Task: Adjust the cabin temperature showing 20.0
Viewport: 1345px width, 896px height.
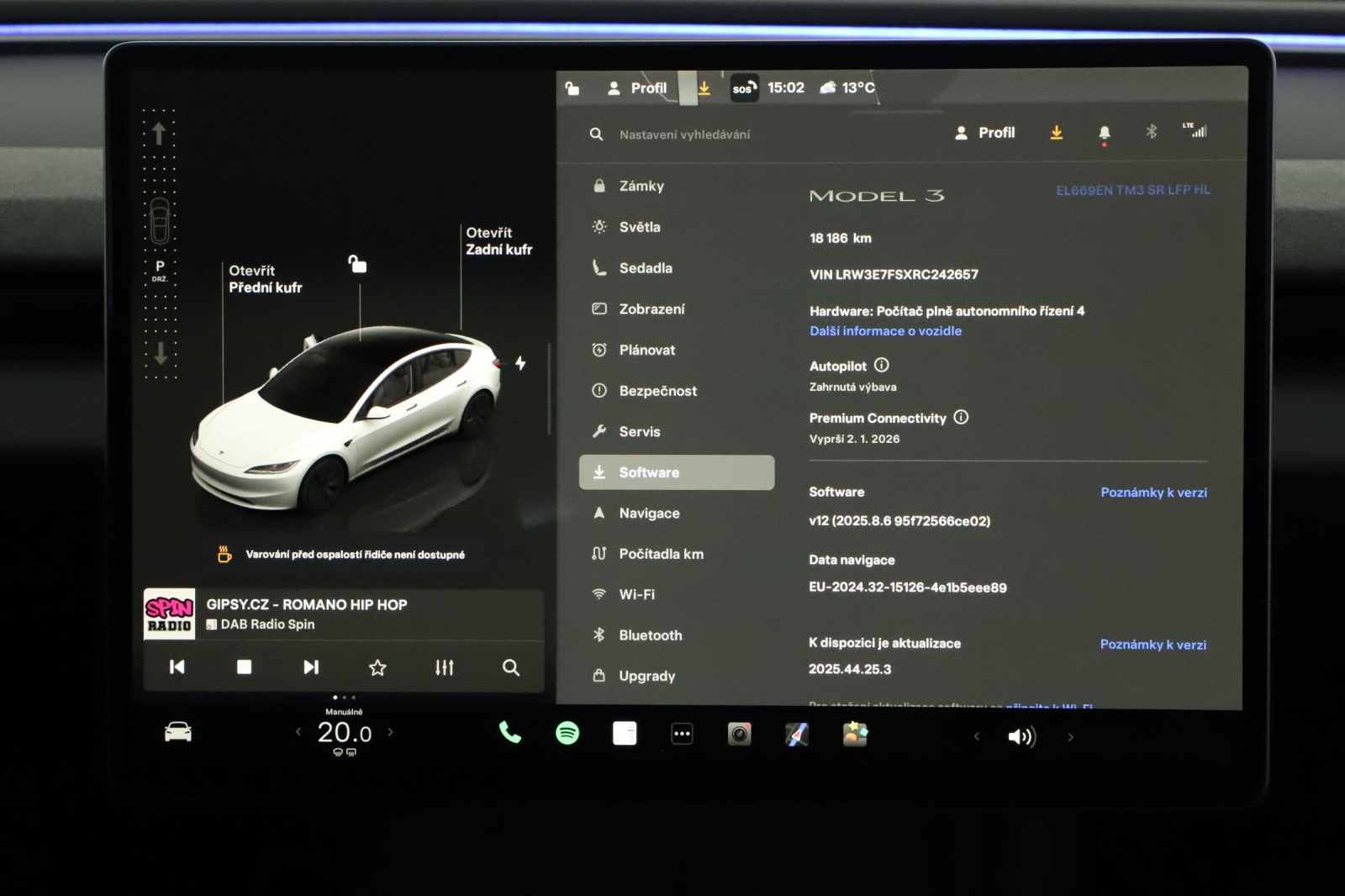Action: [x=345, y=732]
